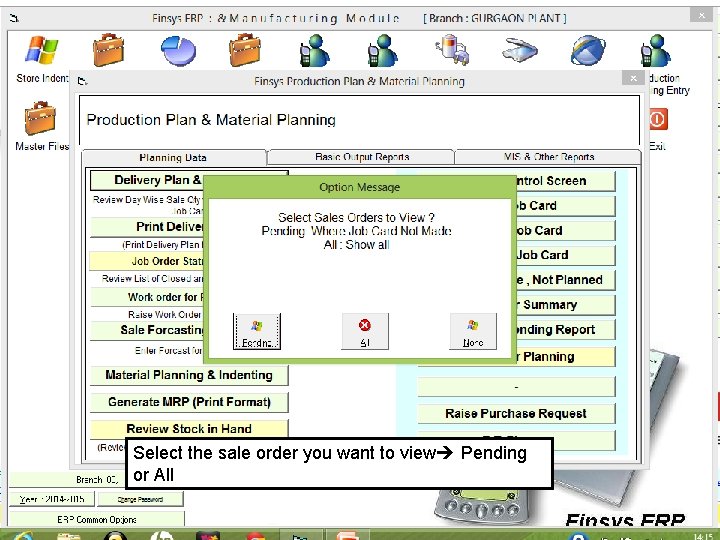
Task: Switch to the Basic Output Reports tab
Action: pos(361,157)
